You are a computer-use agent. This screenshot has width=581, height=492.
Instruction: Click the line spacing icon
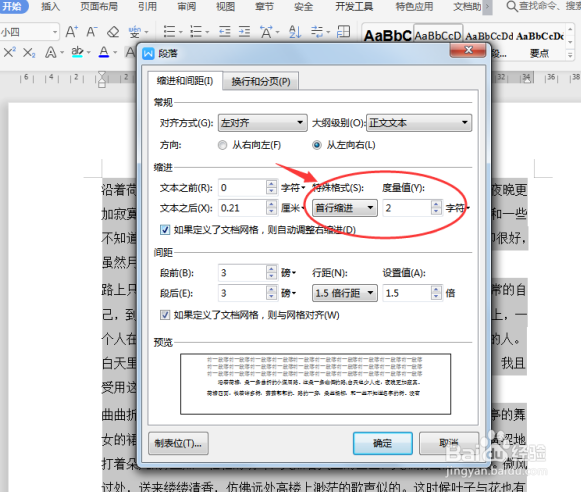317,32
